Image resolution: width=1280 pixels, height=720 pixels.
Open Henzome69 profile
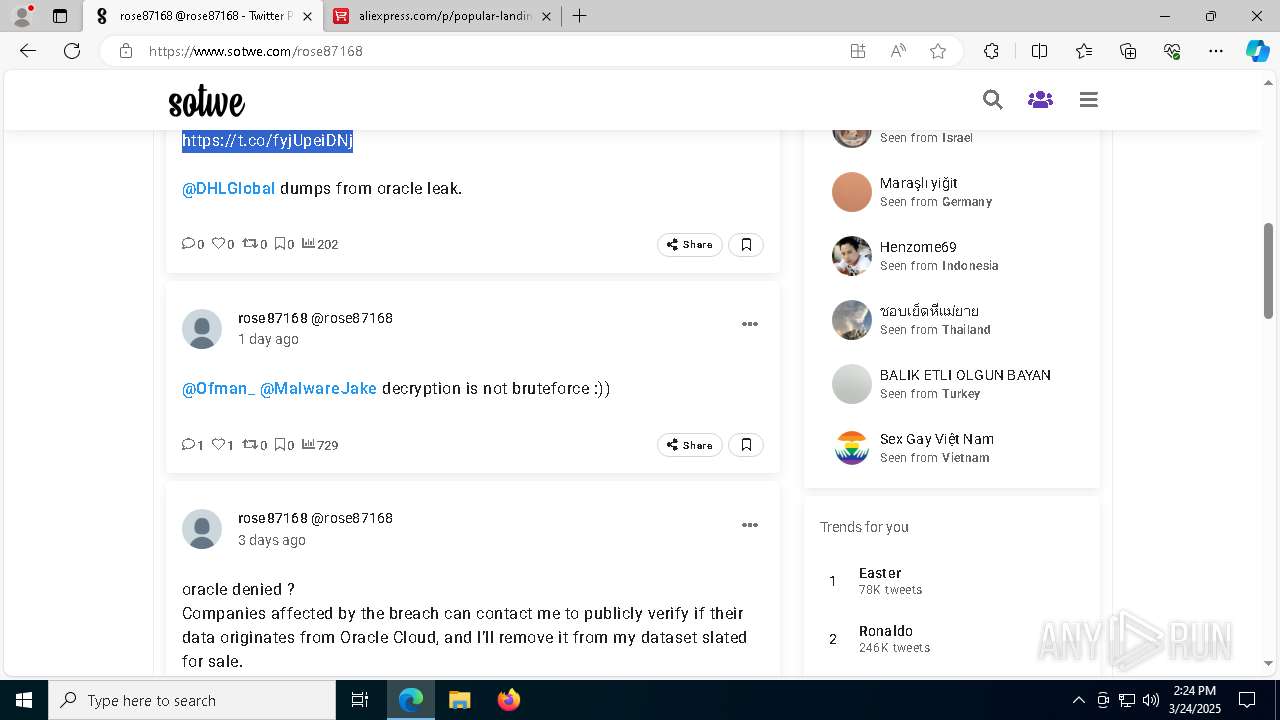click(x=918, y=247)
